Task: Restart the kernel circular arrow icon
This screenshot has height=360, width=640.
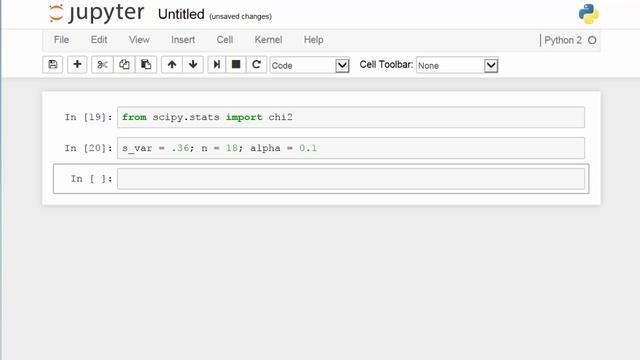Action: [x=256, y=64]
